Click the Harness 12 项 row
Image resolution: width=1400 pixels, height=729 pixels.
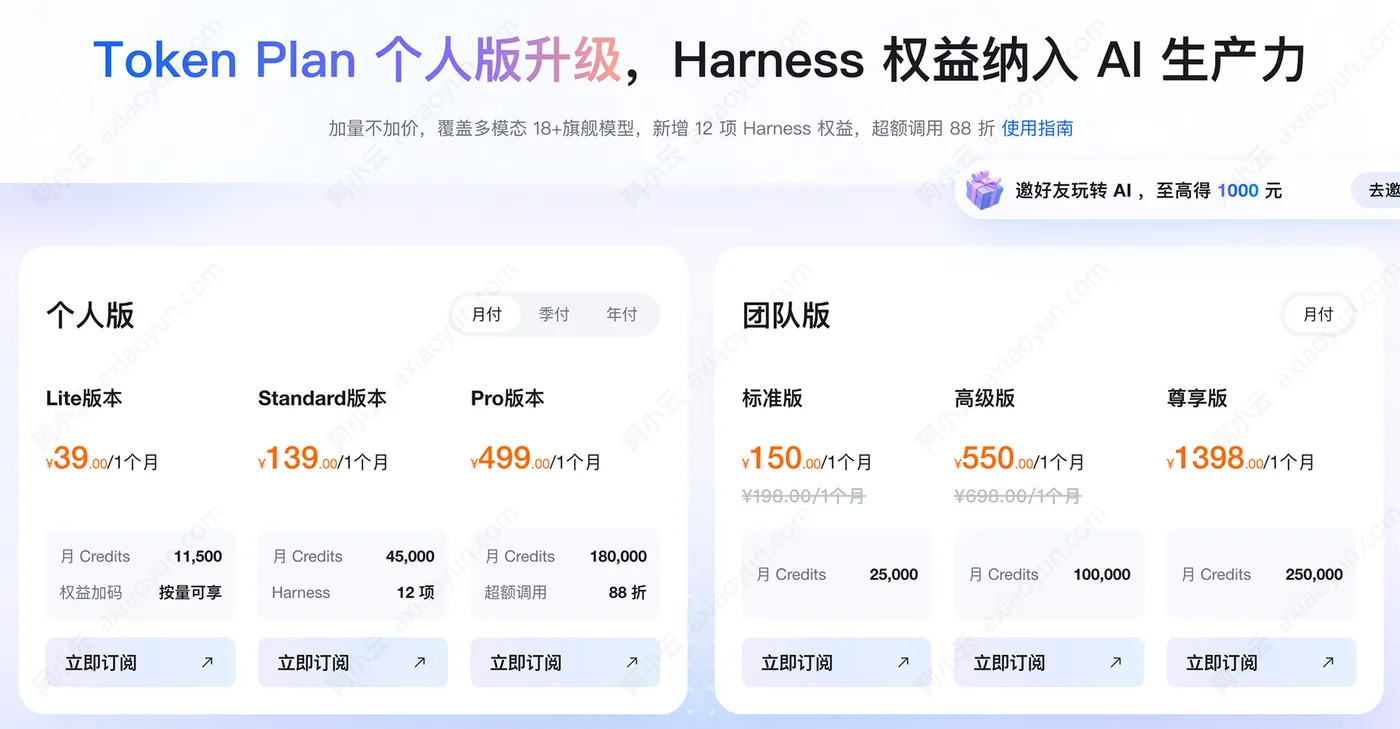(x=353, y=592)
